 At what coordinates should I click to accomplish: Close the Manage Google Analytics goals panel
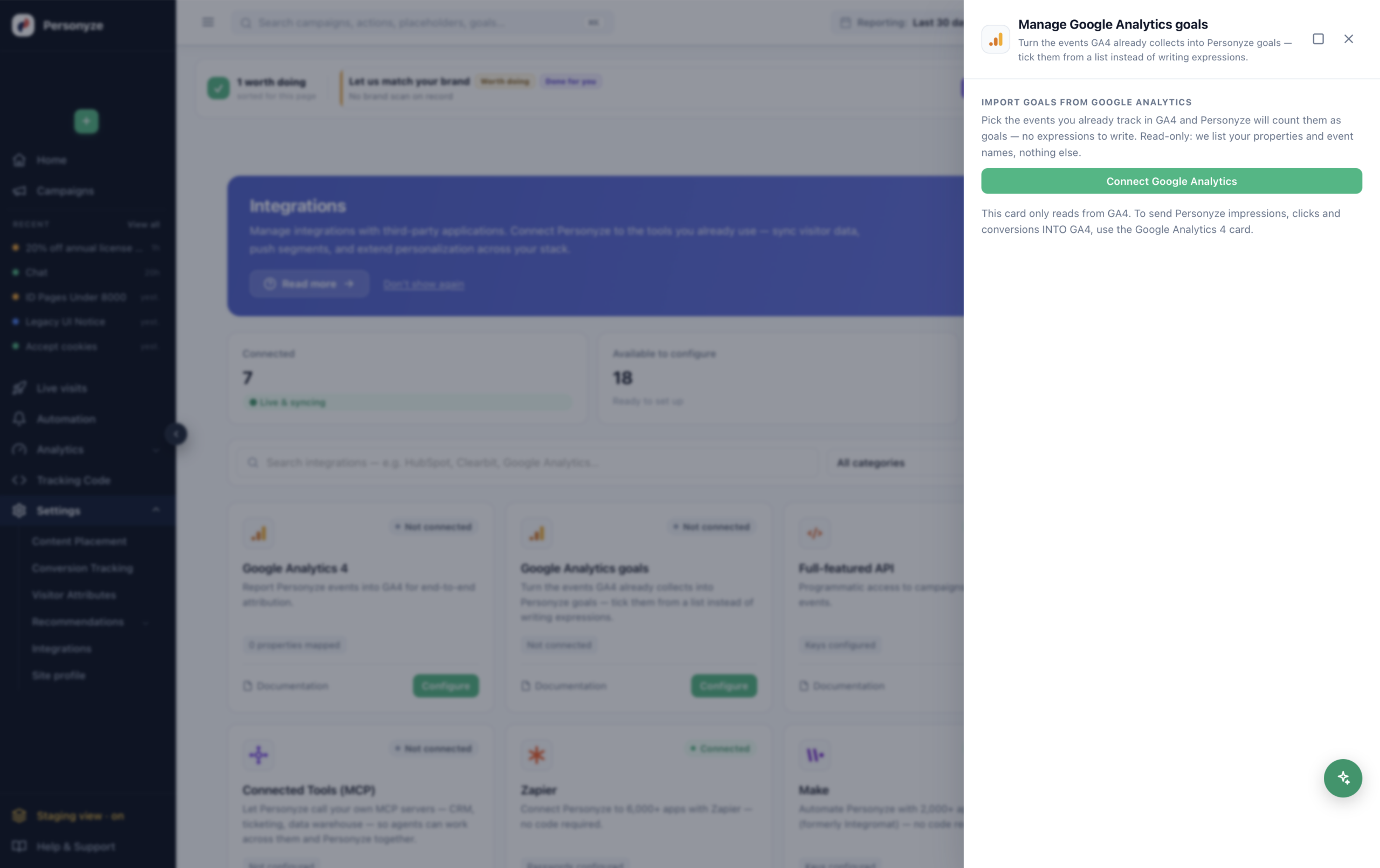1349,39
